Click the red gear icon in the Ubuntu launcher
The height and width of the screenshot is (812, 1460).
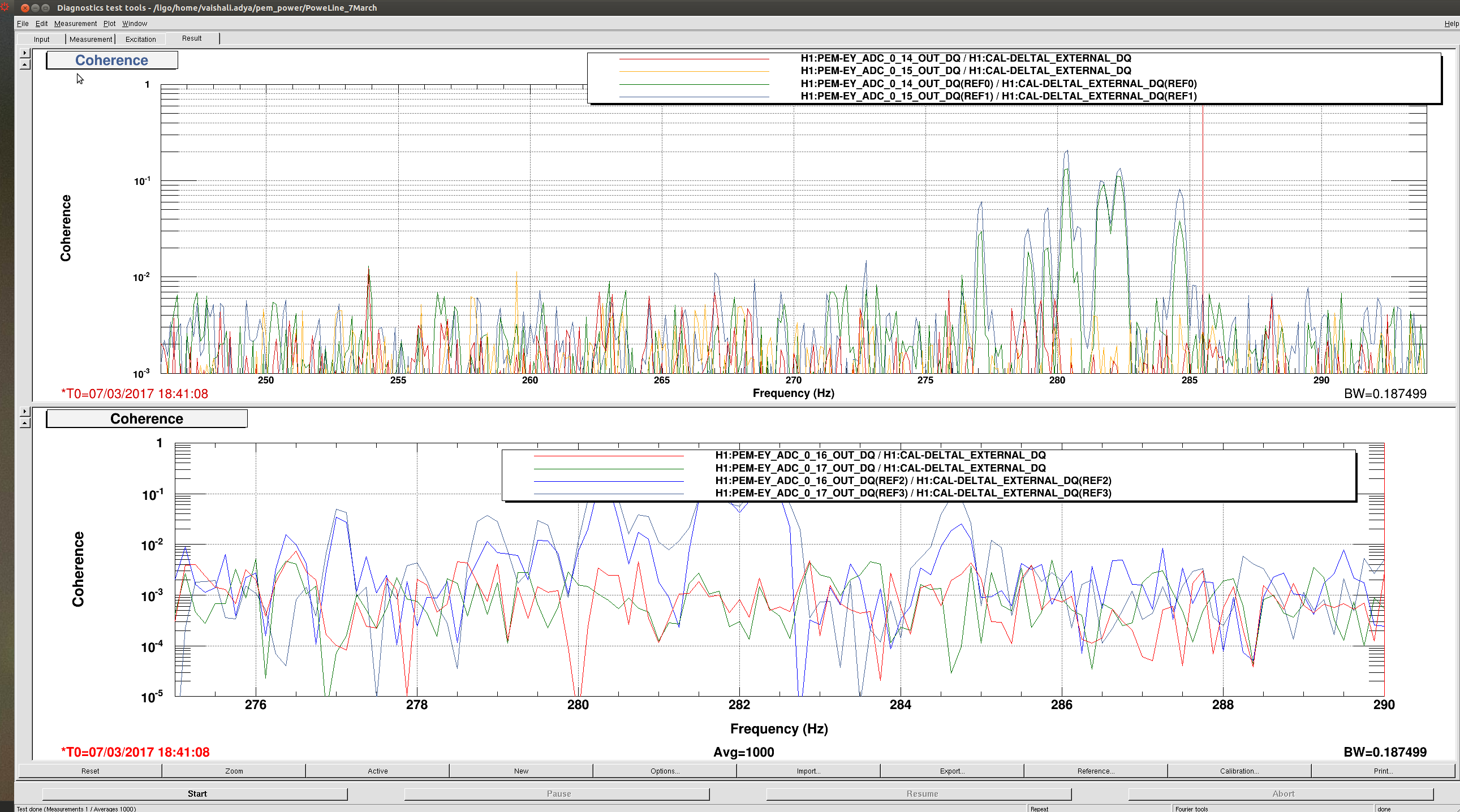coord(5,7)
